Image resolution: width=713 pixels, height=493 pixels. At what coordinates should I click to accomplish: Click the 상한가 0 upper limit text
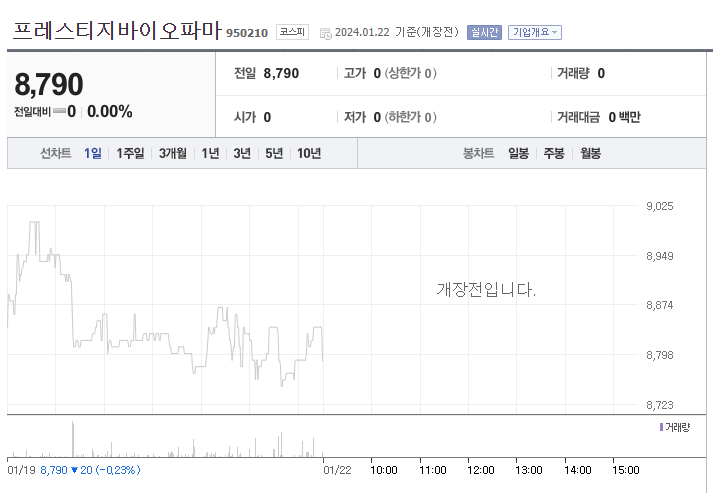(411, 73)
